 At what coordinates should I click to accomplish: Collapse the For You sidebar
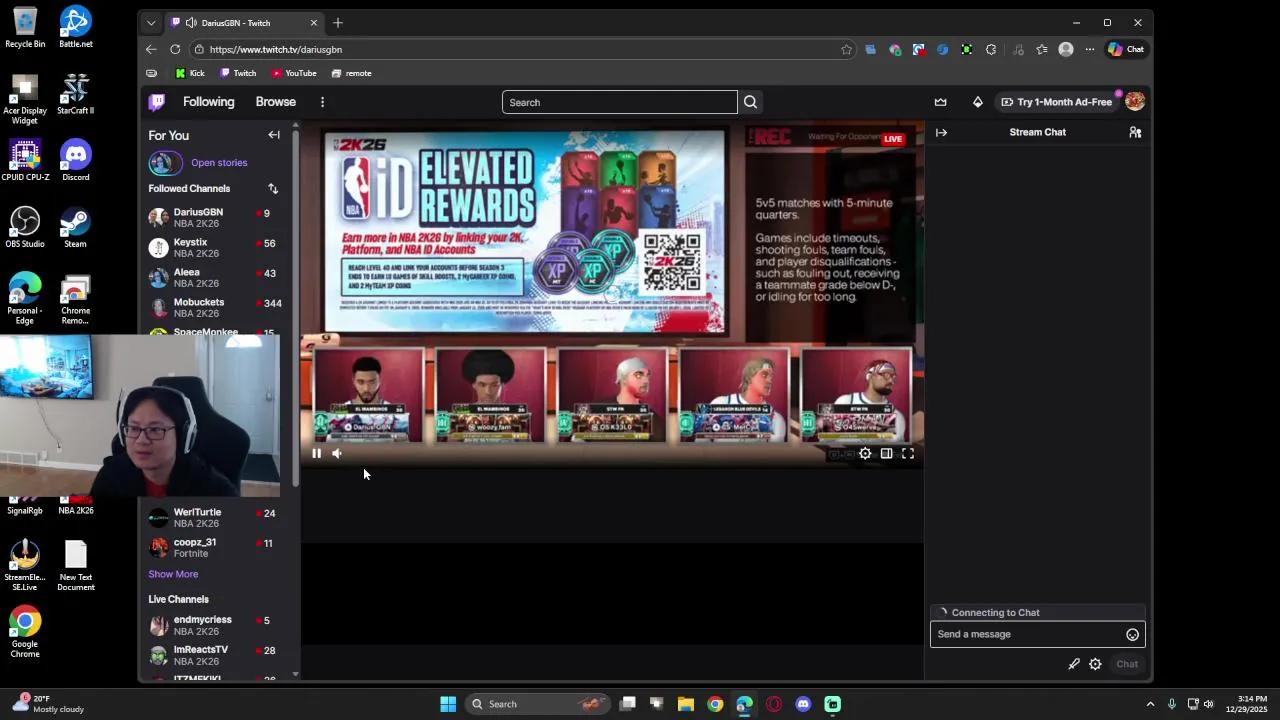pyautogui.click(x=274, y=135)
